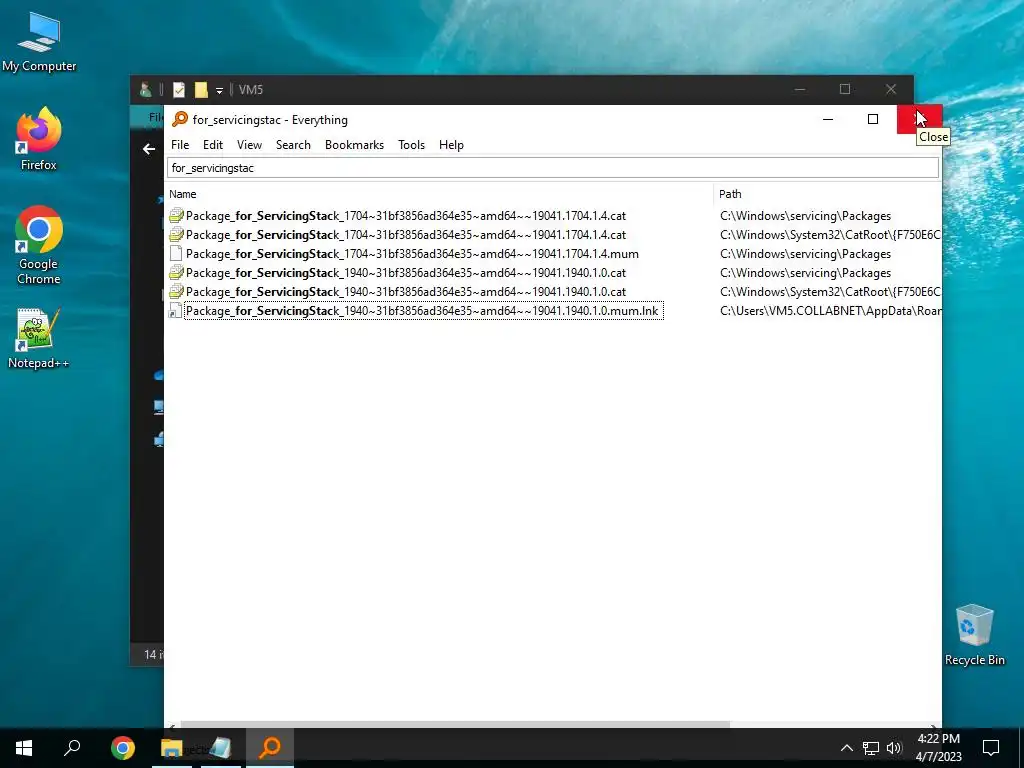Maximize the Everything window
The height and width of the screenshot is (768, 1024).
tap(872, 119)
